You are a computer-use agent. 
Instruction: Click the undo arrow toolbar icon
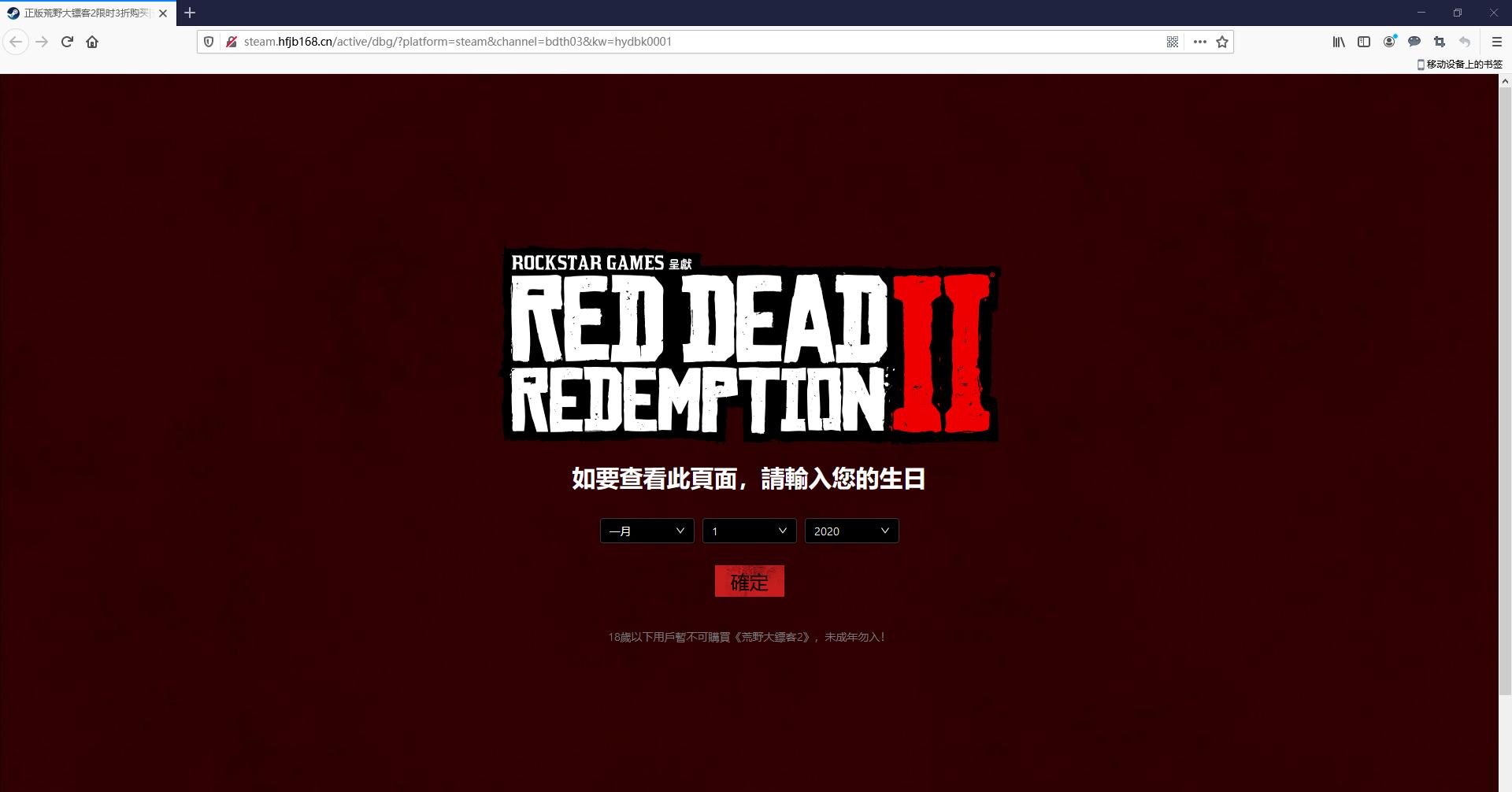tap(1465, 42)
